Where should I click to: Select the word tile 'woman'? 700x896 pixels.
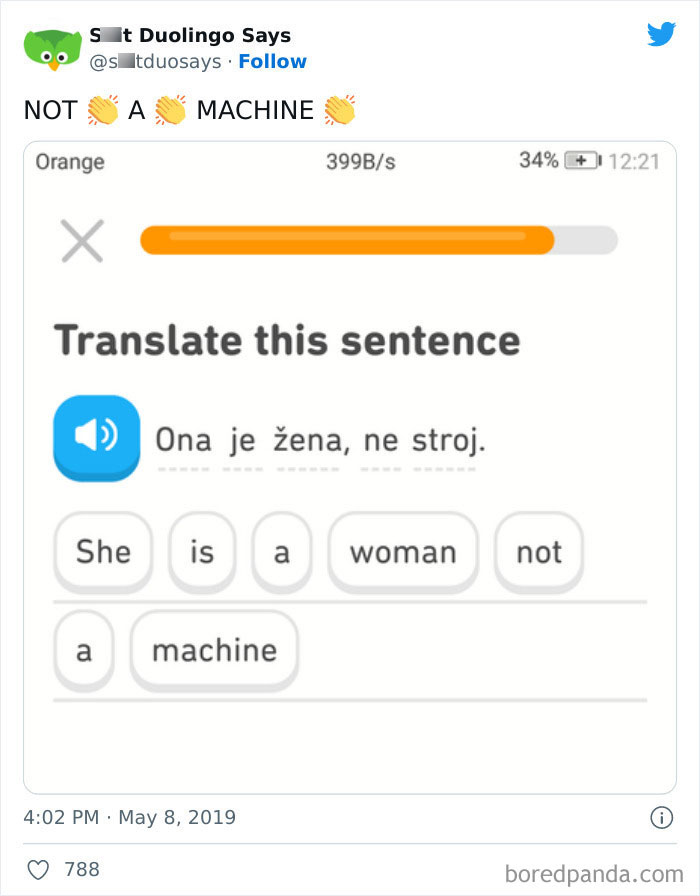pyautogui.click(x=403, y=551)
